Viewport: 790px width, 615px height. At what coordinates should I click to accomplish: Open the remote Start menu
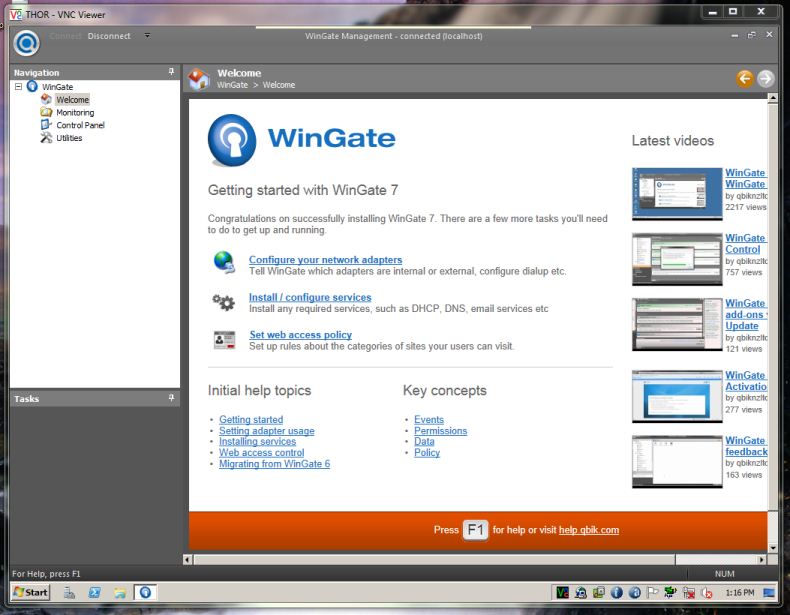[30, 592]
